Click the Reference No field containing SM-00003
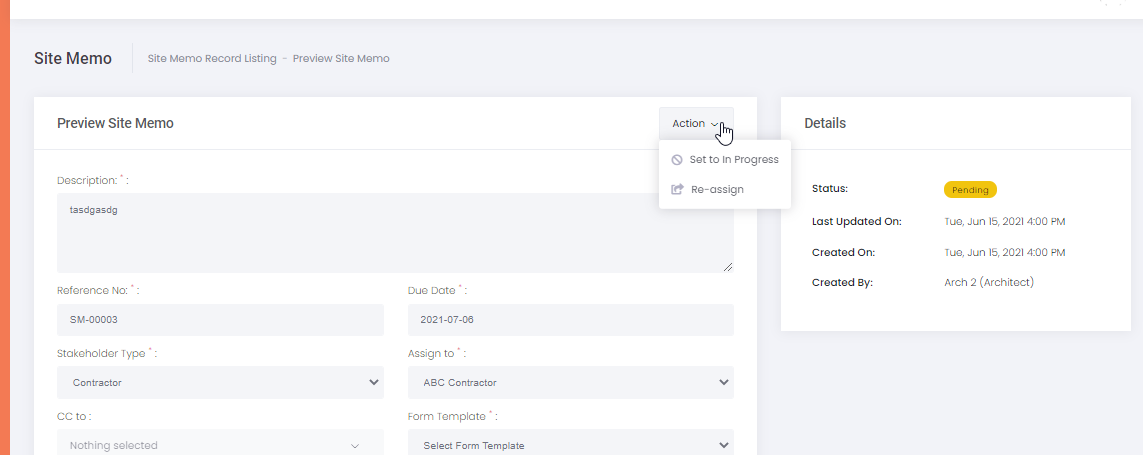Viewport: 1143px width, 455px height. [x=220, y=320]
